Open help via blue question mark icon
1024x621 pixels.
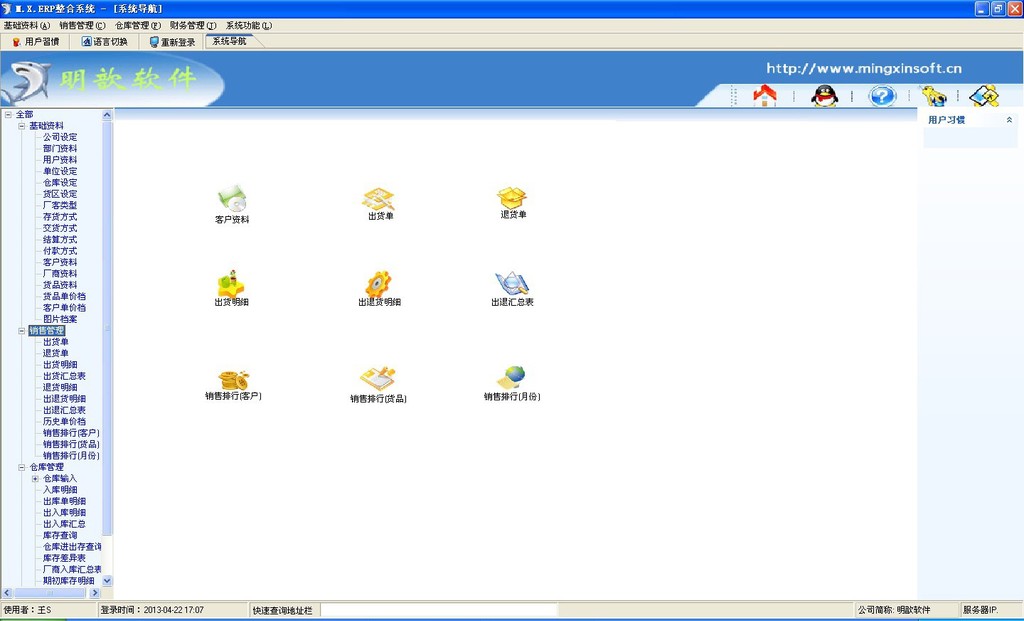881,96
